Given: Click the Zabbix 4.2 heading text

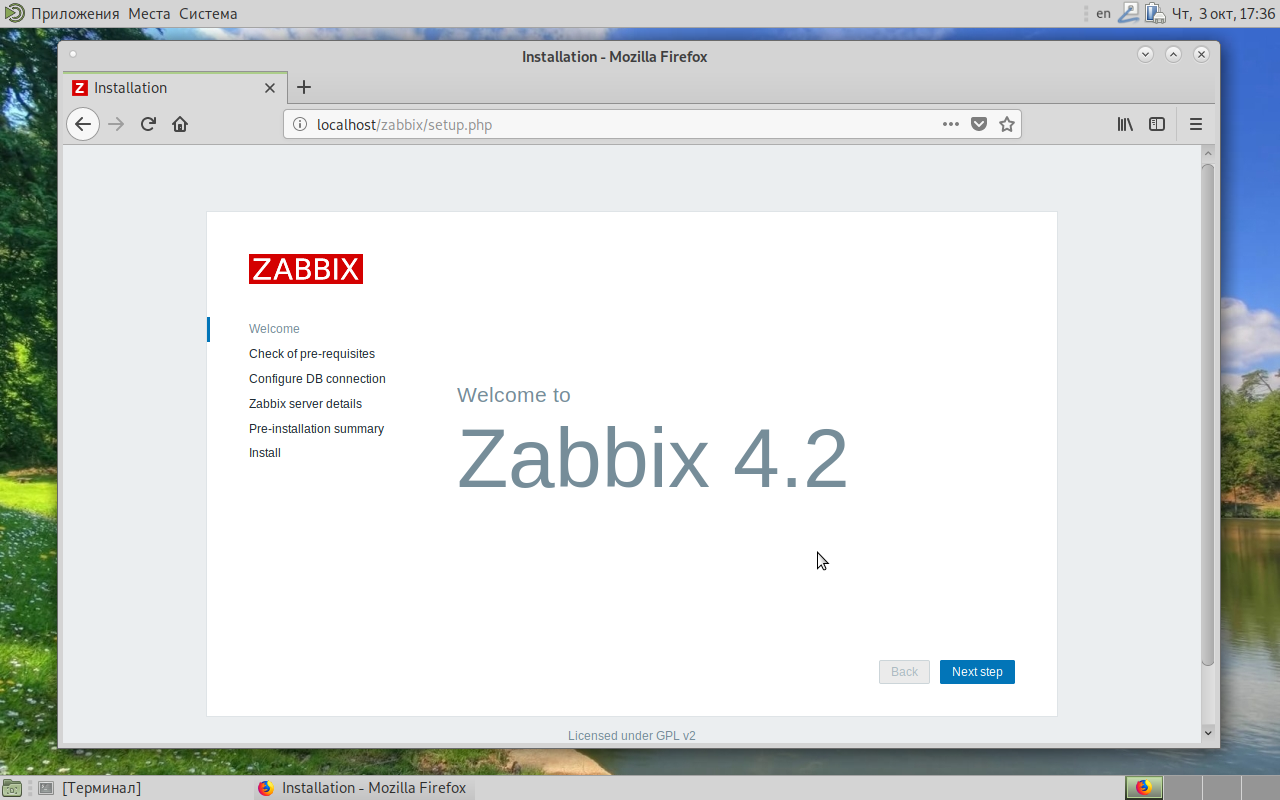Looking at the screenshot, I should (x=652, y=458).
